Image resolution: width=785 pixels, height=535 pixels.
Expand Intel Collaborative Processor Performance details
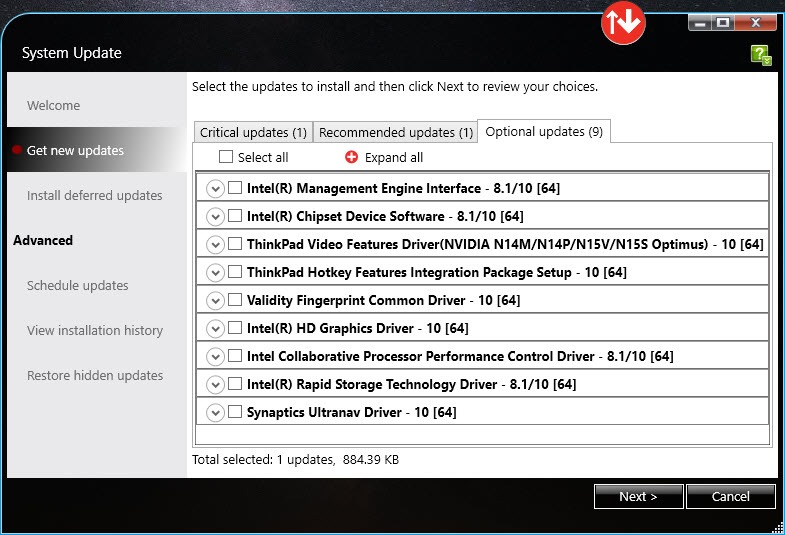click(215, 357)
